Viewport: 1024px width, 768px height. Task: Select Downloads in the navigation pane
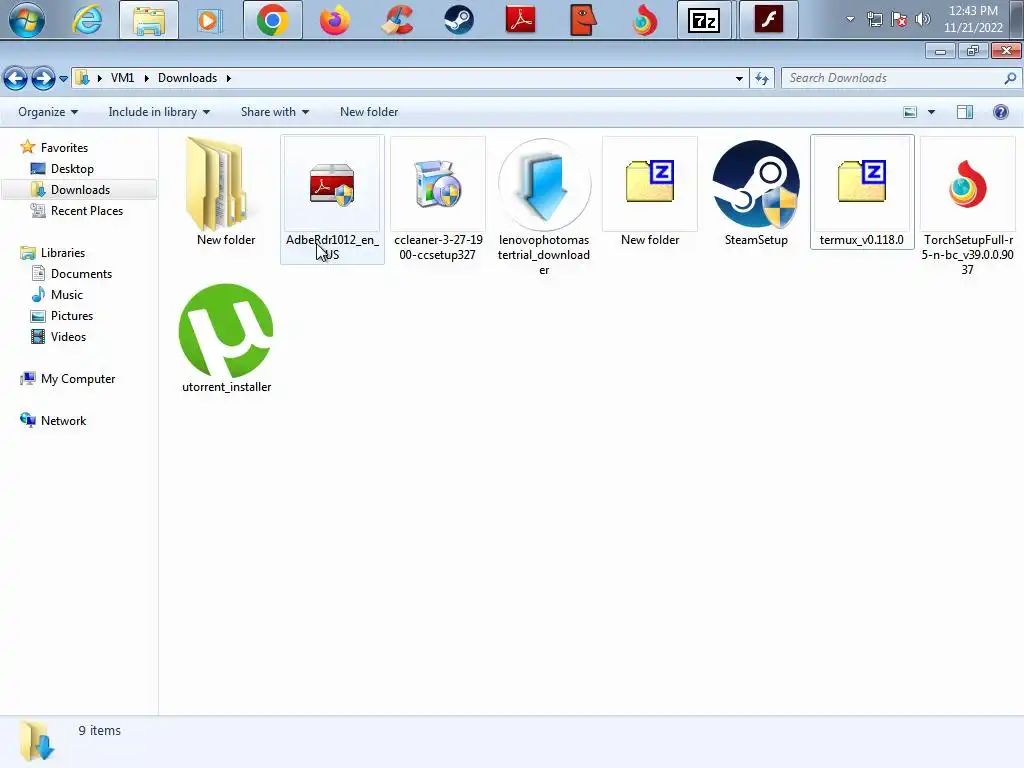click(x=80, y=189)
